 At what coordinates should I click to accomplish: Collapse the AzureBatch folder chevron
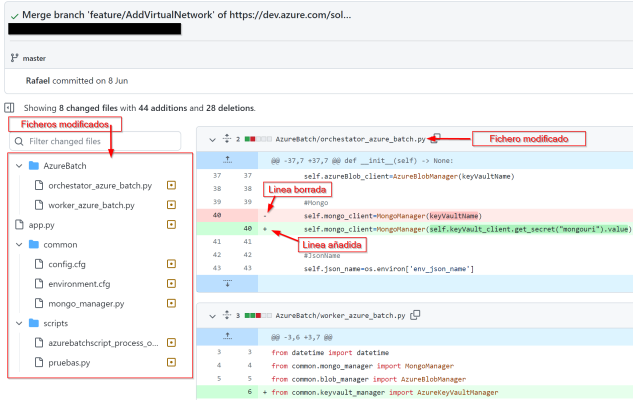pos(19,166)
